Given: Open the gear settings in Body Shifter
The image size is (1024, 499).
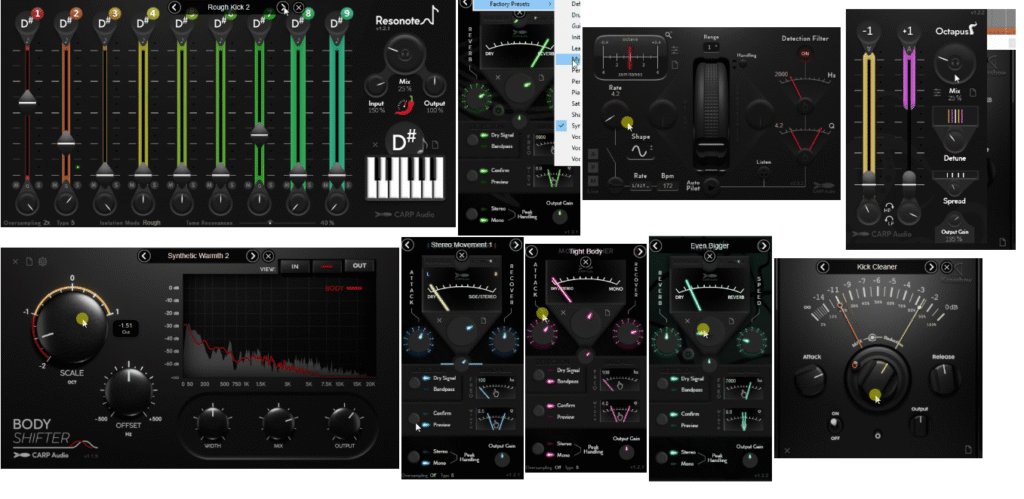Looking at the screenshot, I should click(x=43, y=262).
